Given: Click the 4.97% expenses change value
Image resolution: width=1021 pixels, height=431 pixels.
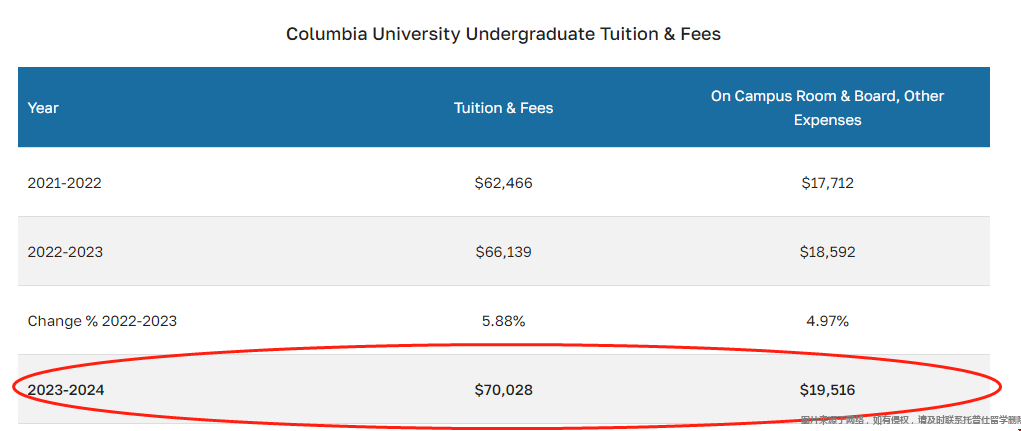Looking at the screenshot, I should 828,321.
